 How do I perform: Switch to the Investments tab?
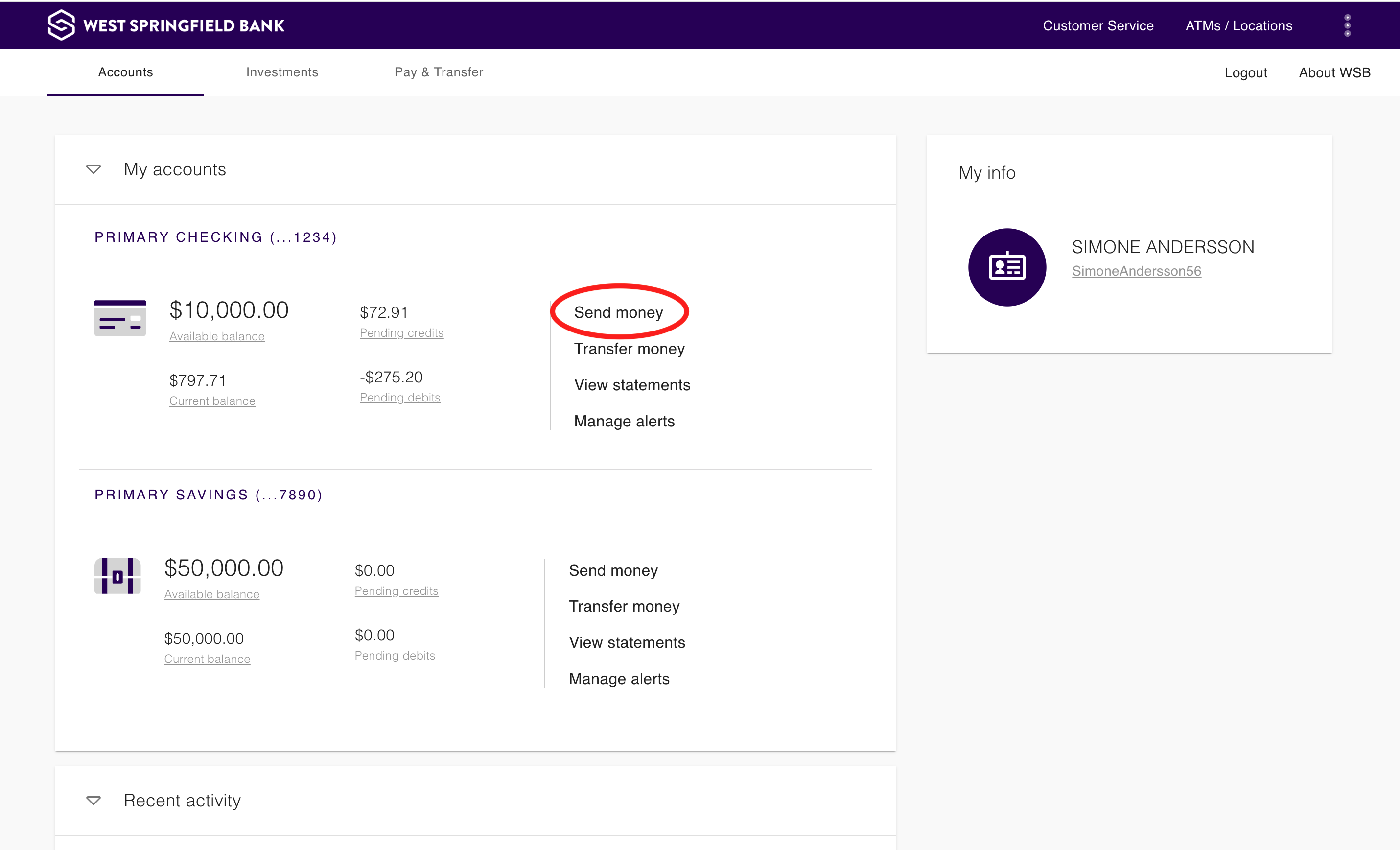coord(282,72)
